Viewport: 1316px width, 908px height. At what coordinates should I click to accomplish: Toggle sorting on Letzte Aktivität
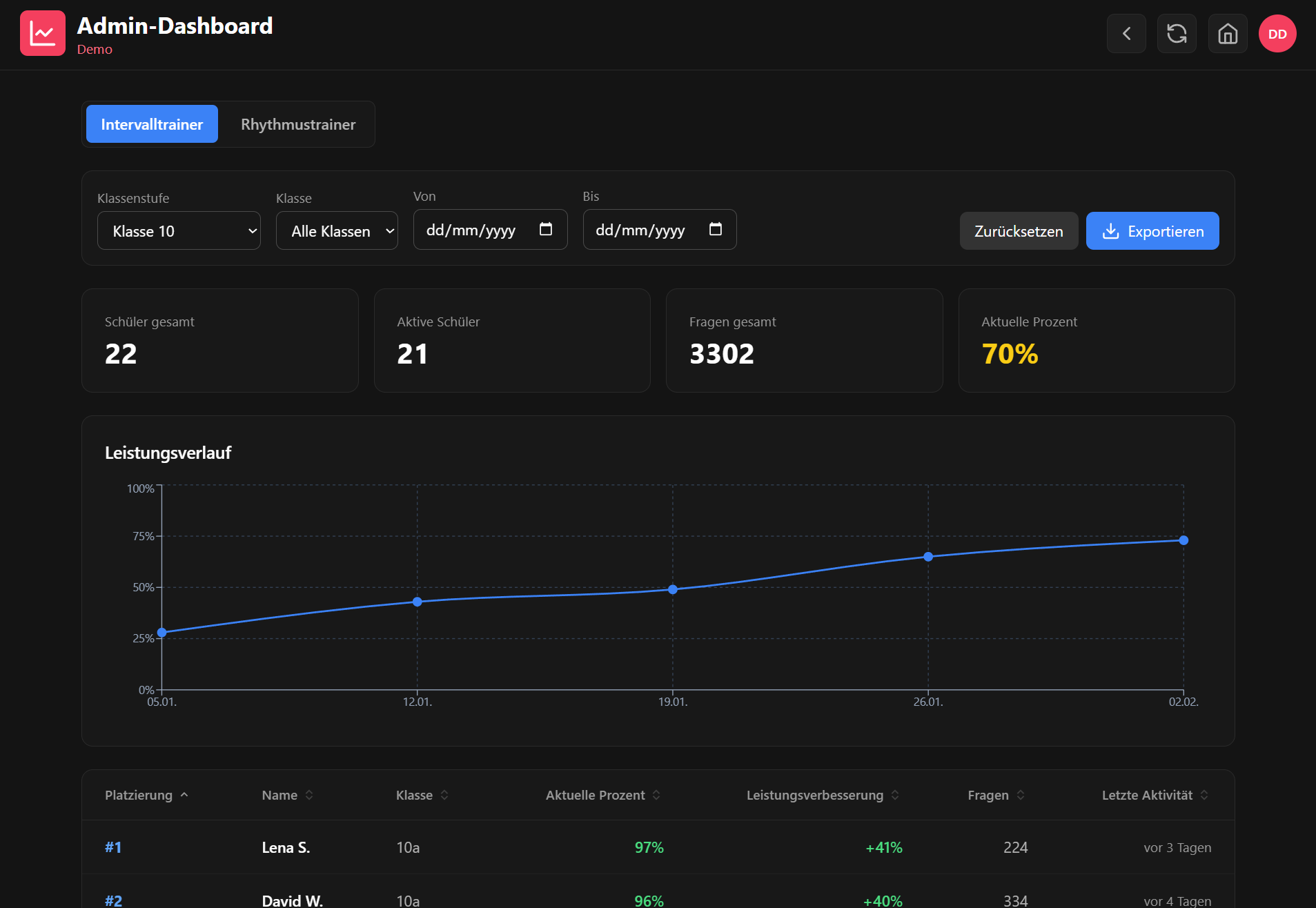tap(1205, 795)
